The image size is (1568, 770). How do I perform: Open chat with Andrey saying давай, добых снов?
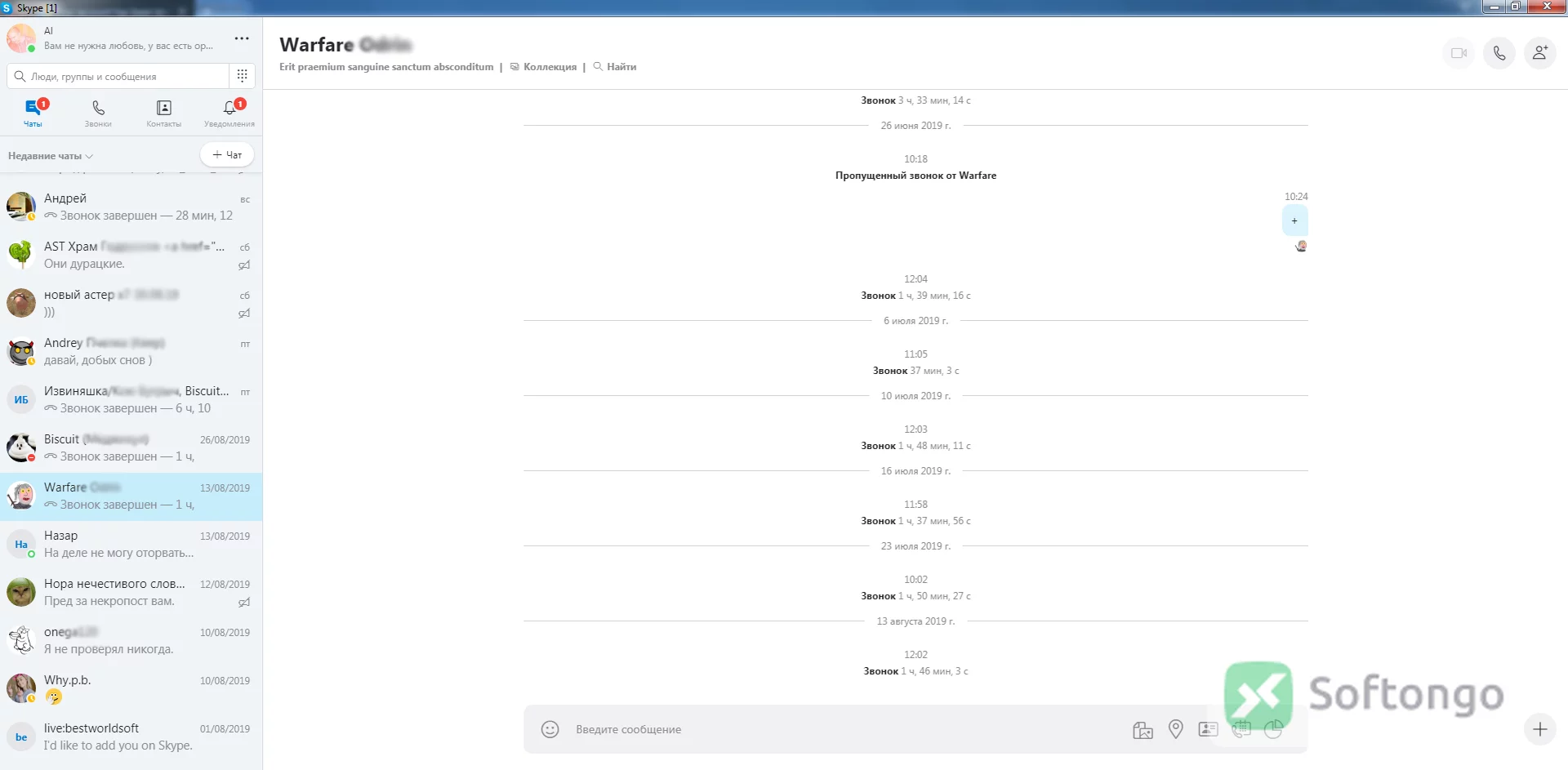pyautogui.click(x=131, y=352)
